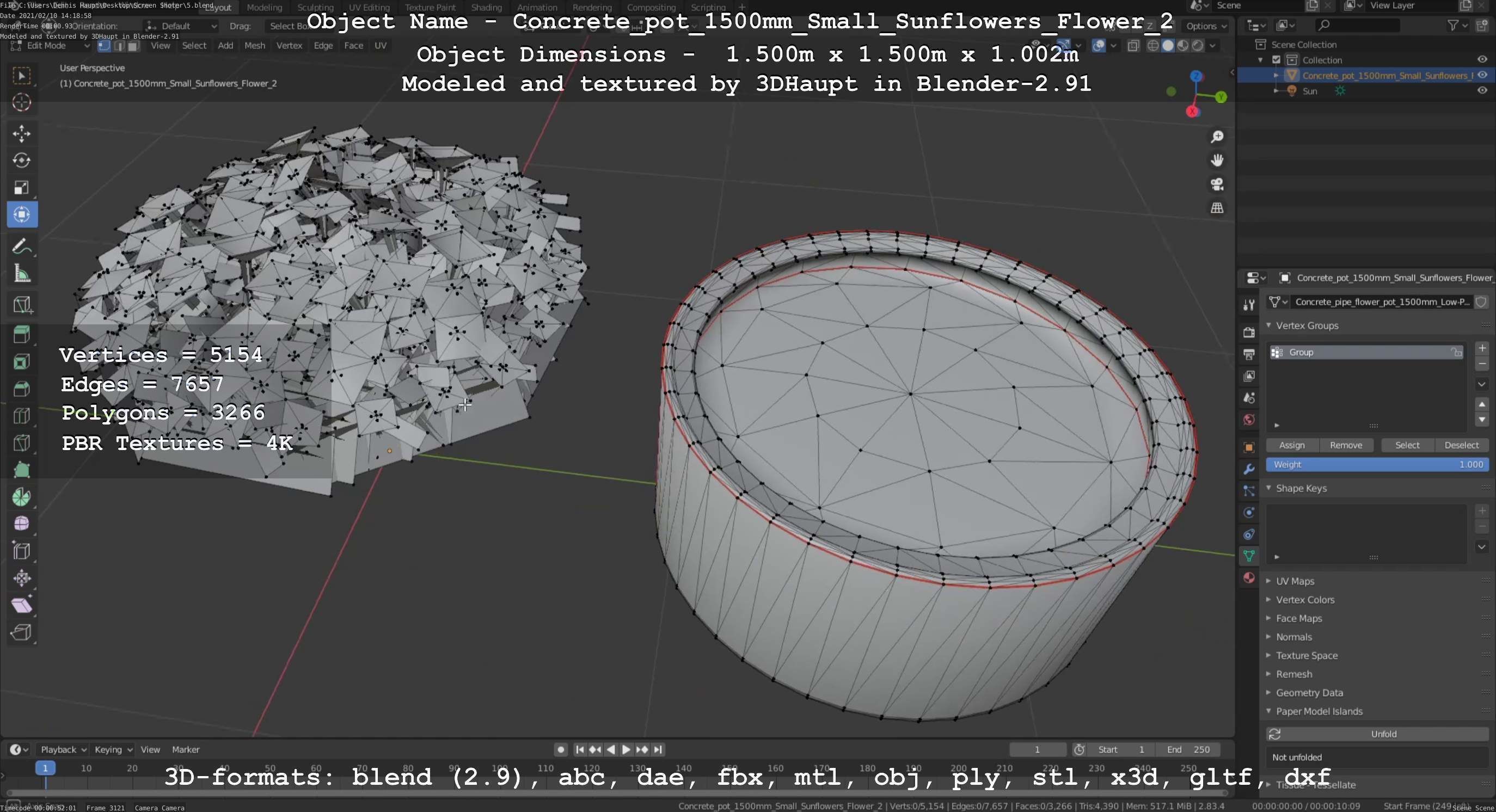This screenshot has width=1496, height=812.
Task: Collapse the Vertex Groups panel
Action: [x=1269, y=325]
